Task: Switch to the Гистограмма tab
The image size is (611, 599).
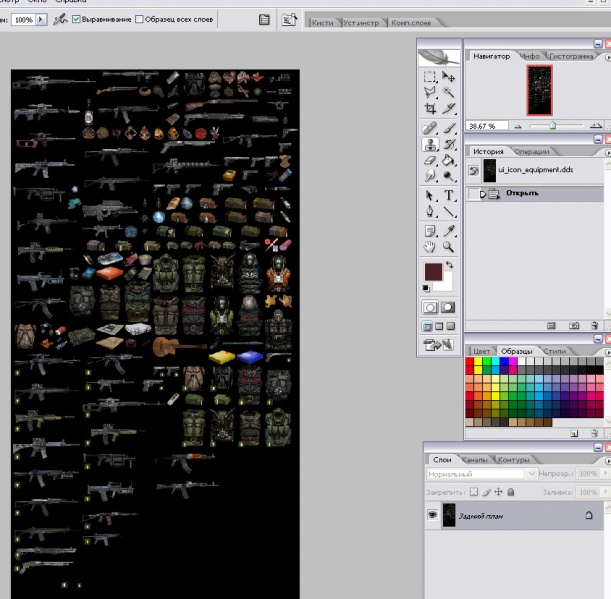Action: [x=571, y=57]
